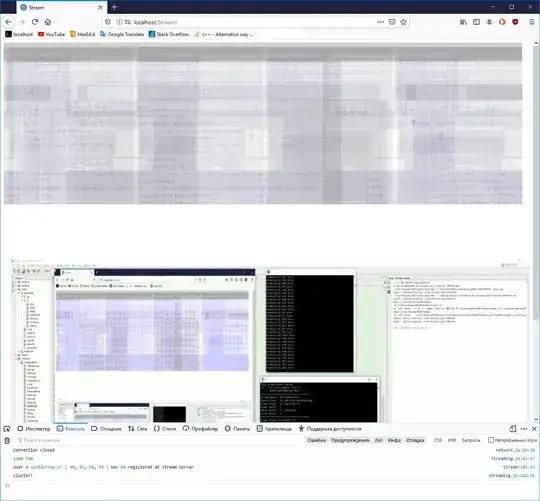Open the Firefox account icon
This screenshot has width=540, height=501.
(489, 22)
